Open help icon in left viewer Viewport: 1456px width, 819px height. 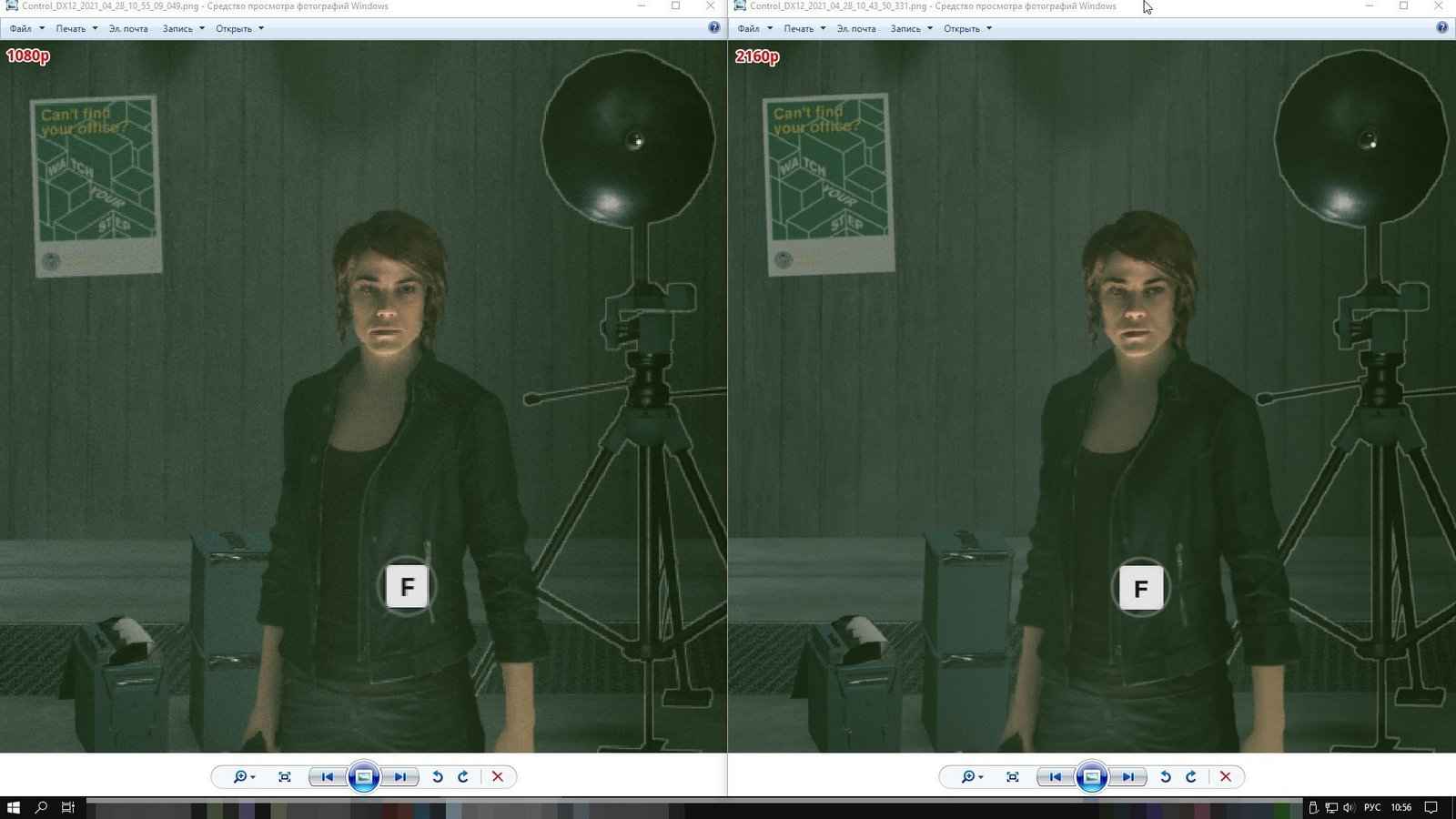714,28
